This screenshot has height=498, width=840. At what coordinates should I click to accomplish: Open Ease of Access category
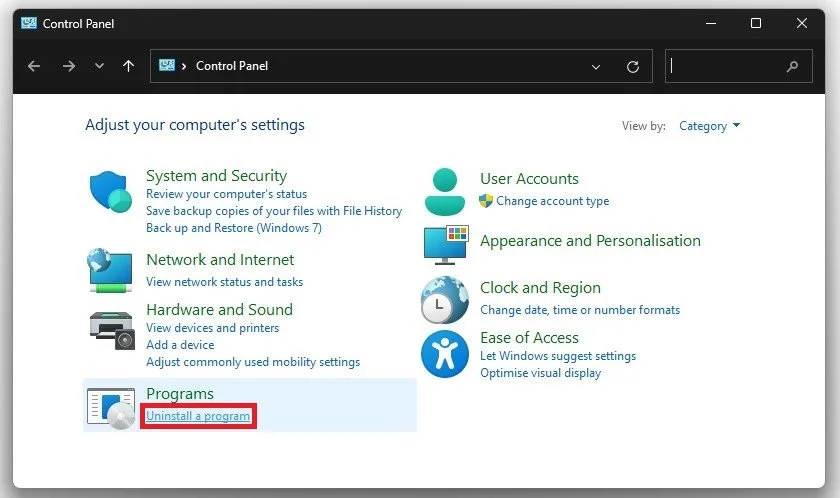[529, 338]
